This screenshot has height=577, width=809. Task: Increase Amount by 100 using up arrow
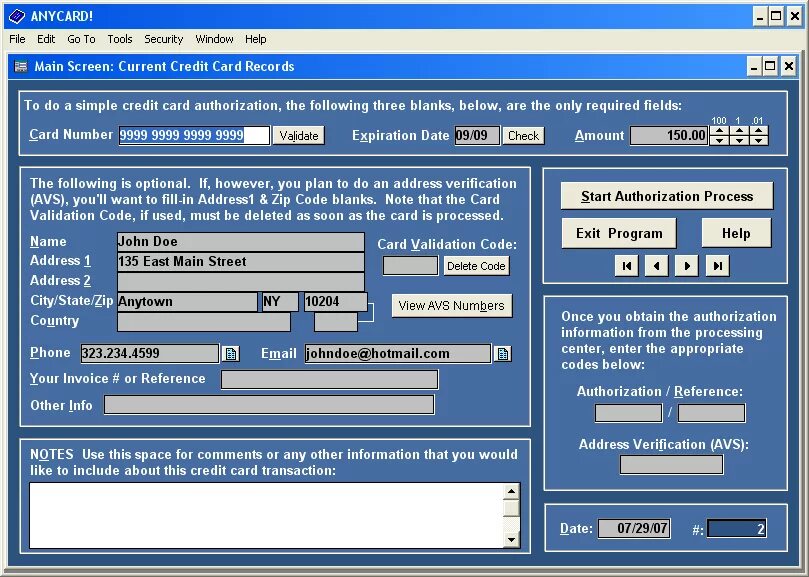tap(719, 131)
